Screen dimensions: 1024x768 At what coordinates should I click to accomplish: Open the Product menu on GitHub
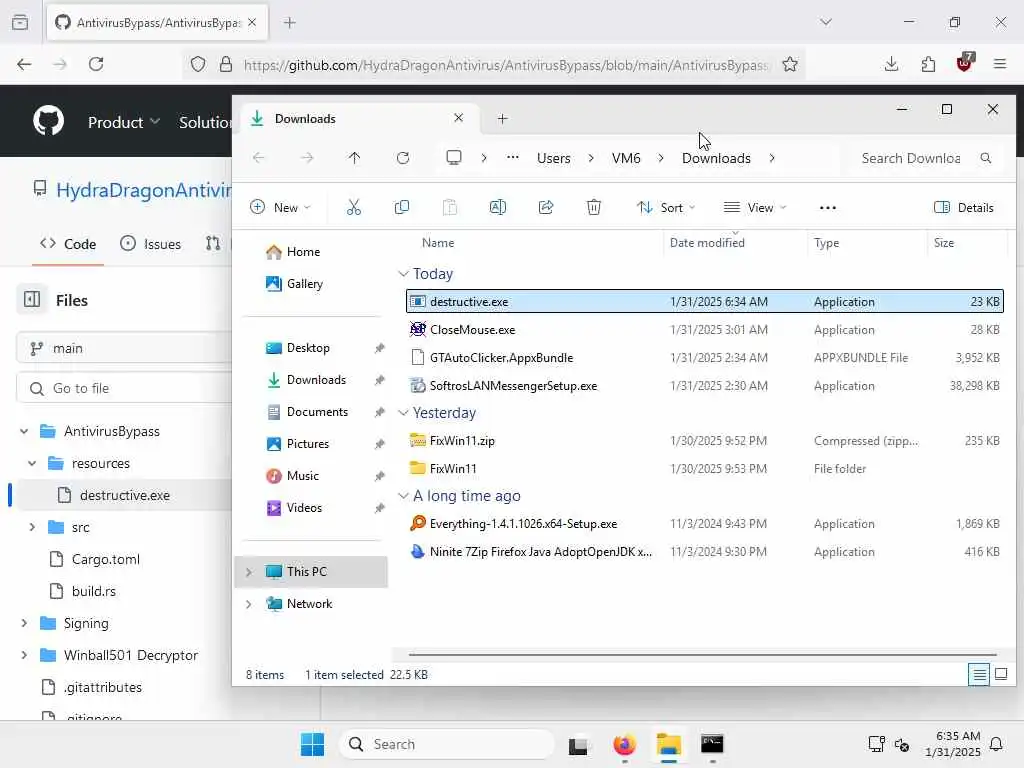pyautogui.click(x=124, y=122)
